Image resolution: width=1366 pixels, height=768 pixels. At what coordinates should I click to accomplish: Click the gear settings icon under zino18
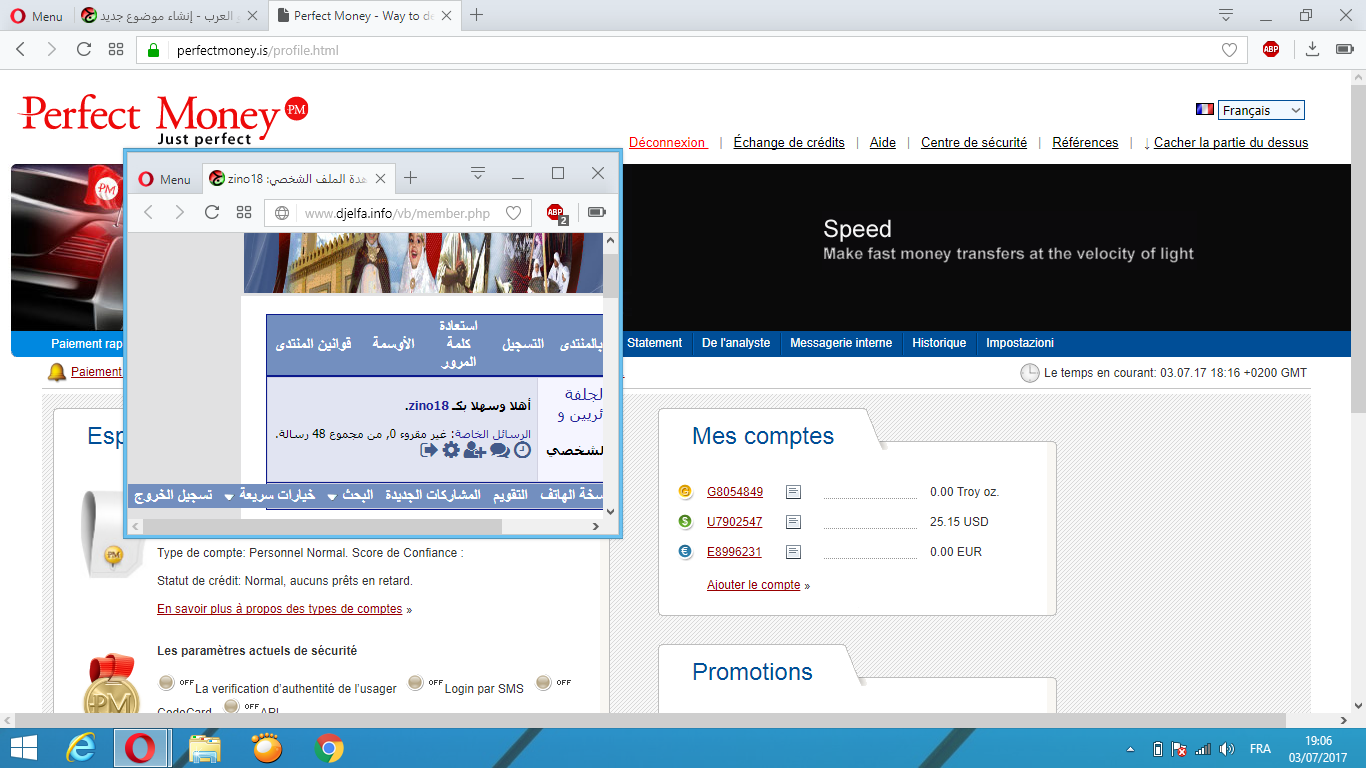coord(451,450)
